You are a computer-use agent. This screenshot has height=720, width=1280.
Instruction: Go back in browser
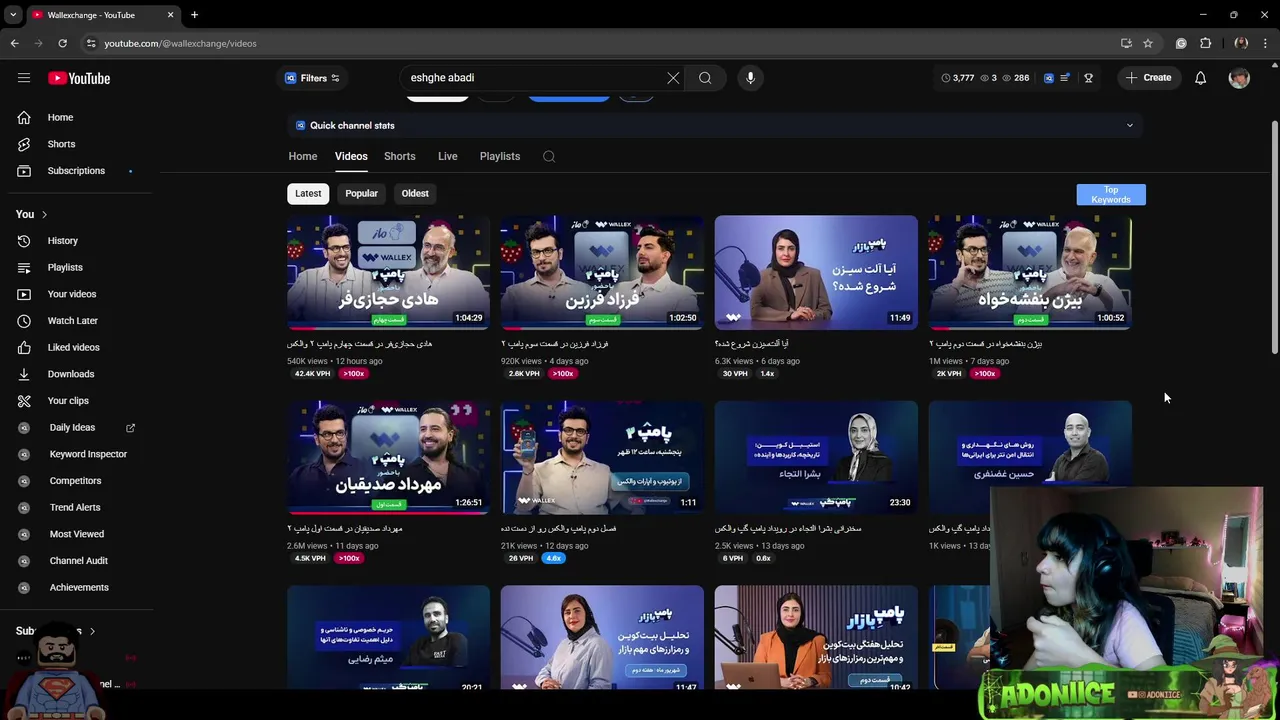(14, 43)
